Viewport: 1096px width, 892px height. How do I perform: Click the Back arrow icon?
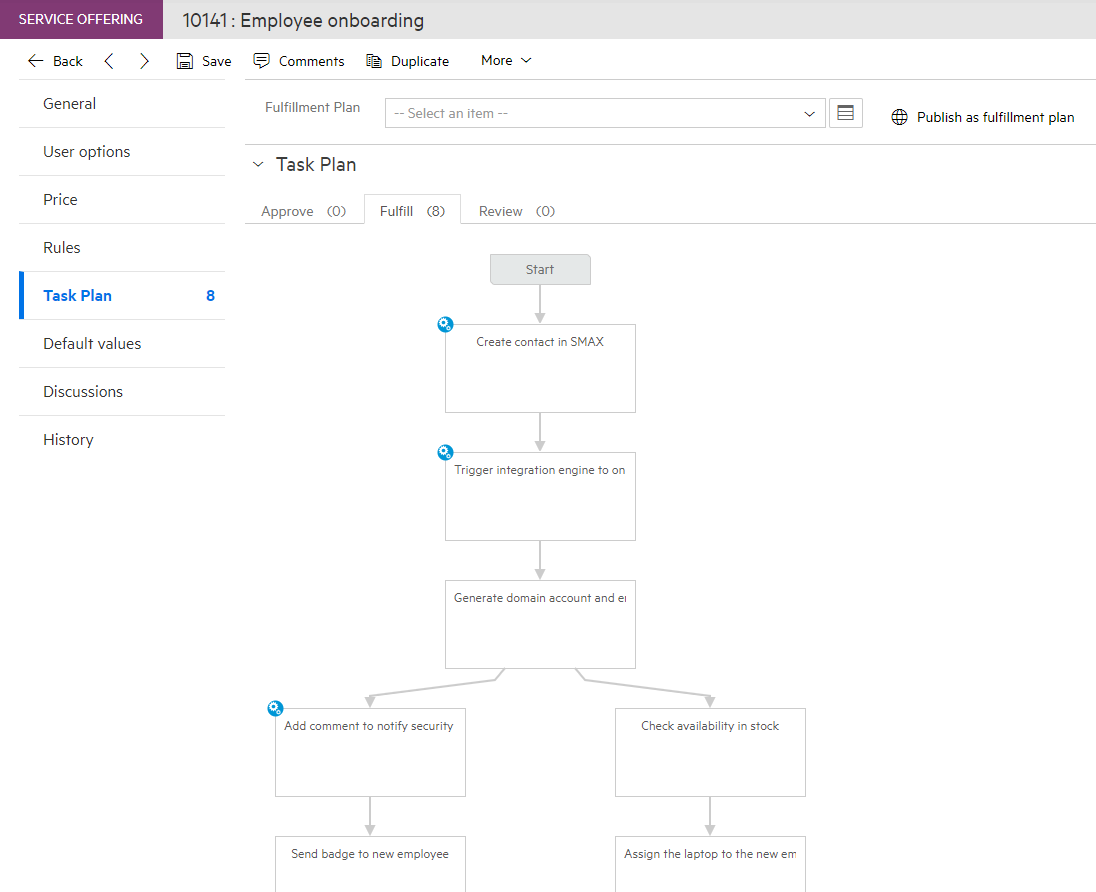pos(34,60)
